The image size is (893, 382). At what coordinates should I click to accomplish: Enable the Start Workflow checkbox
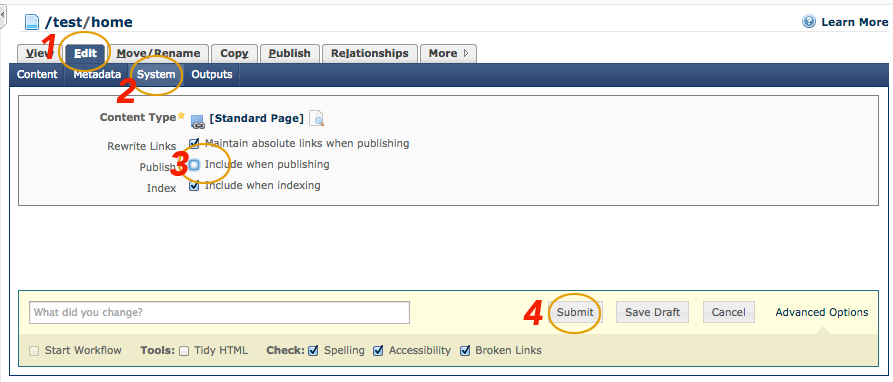coord(34,351)
